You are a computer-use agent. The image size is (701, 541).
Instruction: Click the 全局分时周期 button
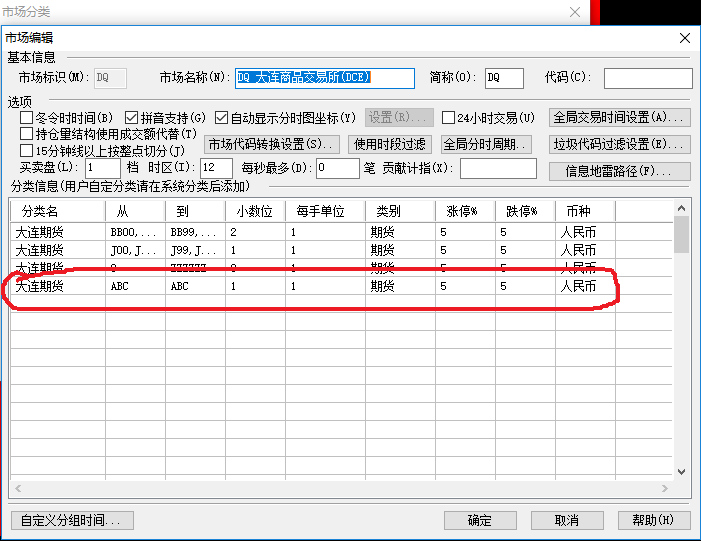click(x=486, y=144)
